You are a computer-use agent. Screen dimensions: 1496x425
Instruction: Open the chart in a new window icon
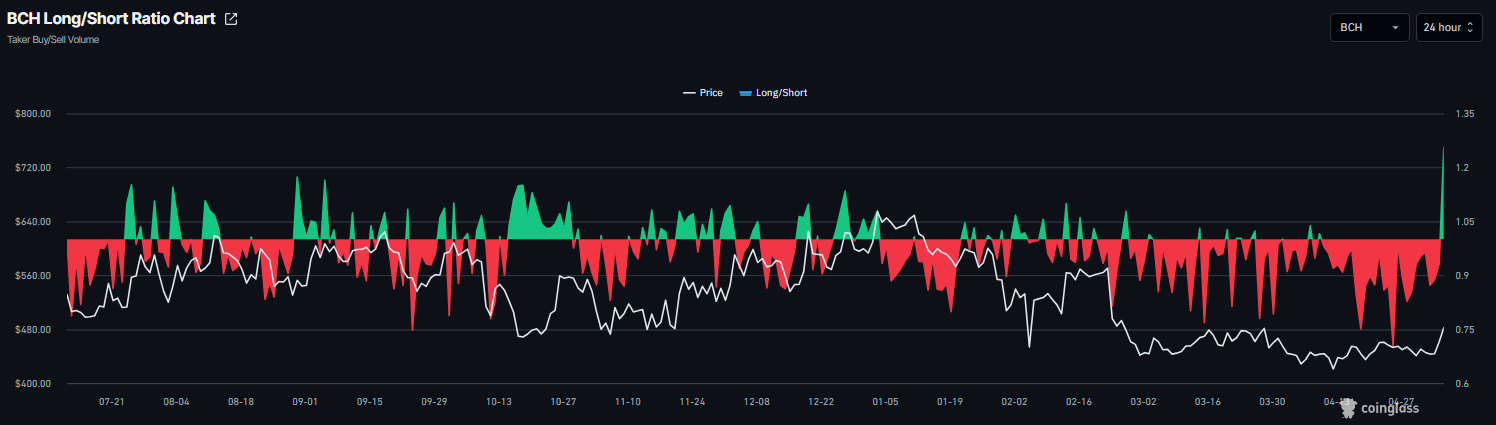click(x=231, y=19)
